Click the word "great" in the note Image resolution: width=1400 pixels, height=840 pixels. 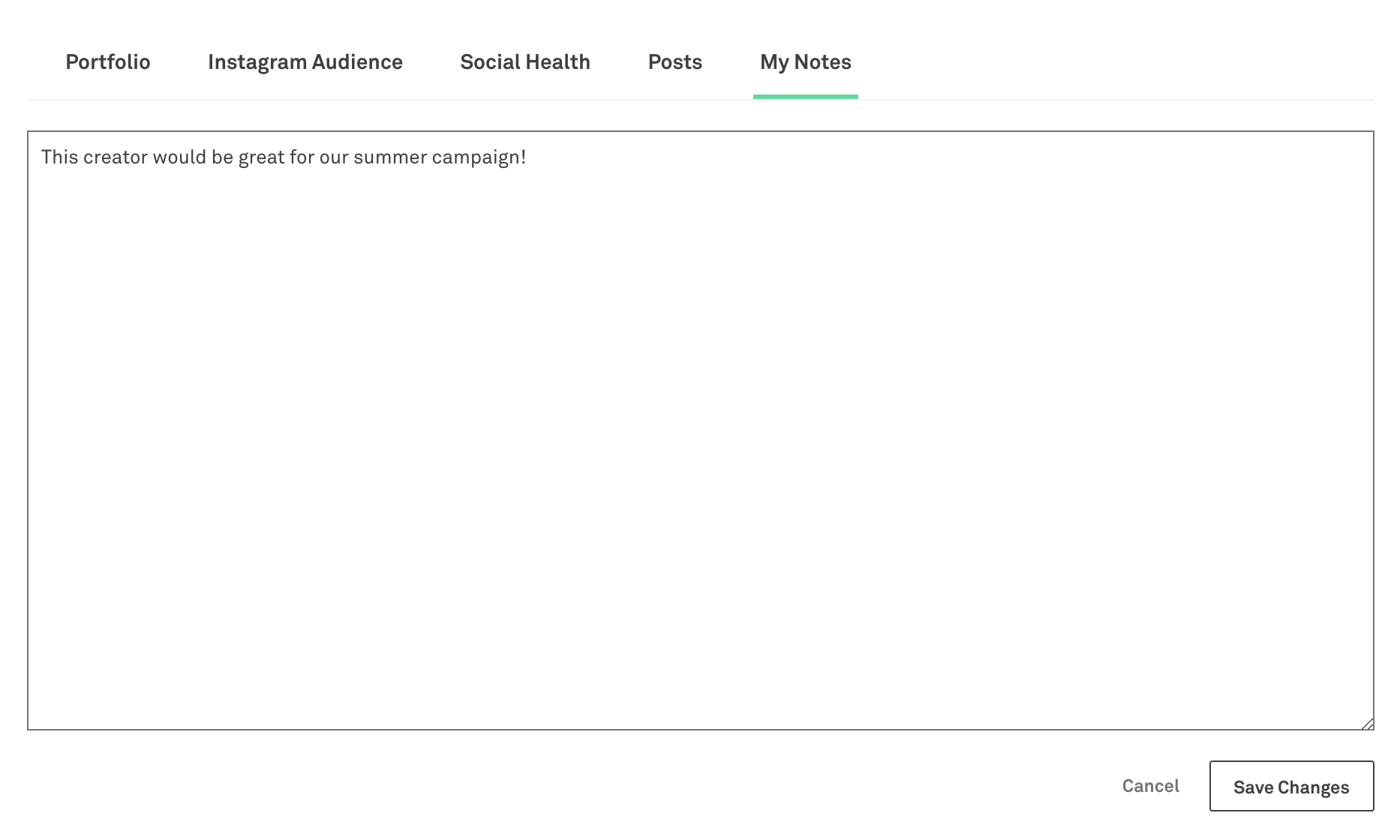click(261, 157)
